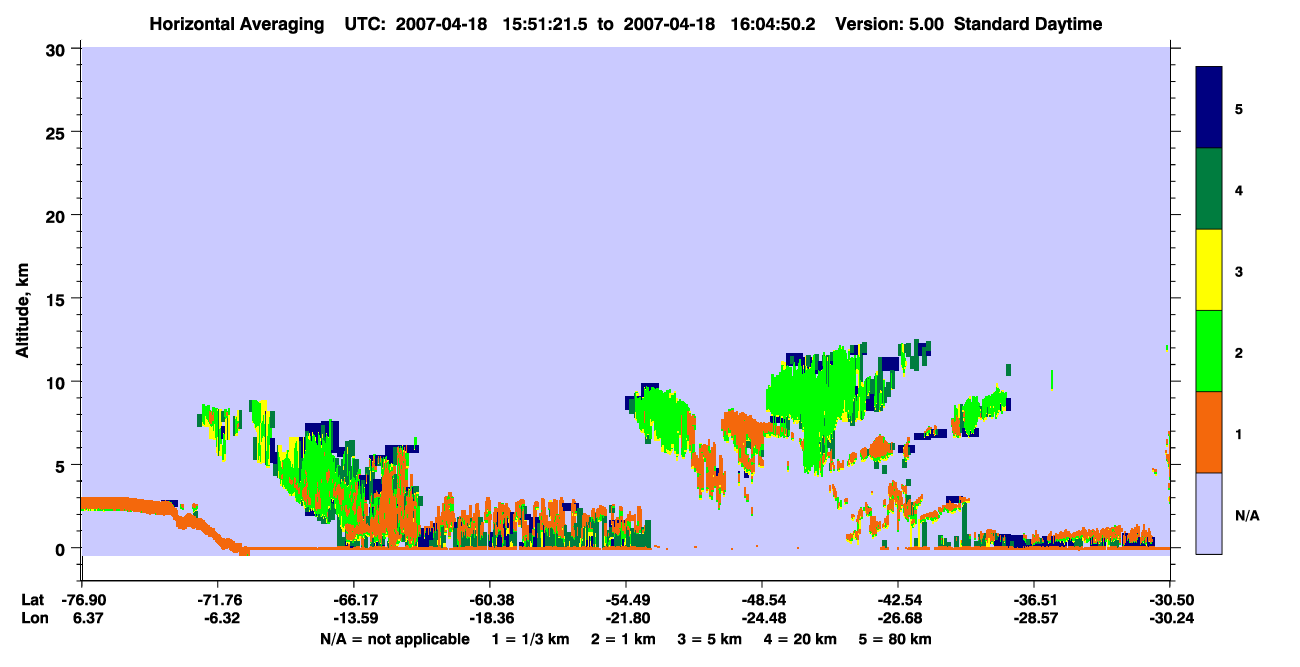Click the longitude value -21.80
This screenshot has width=1300, height=667.
coord(625,617)
